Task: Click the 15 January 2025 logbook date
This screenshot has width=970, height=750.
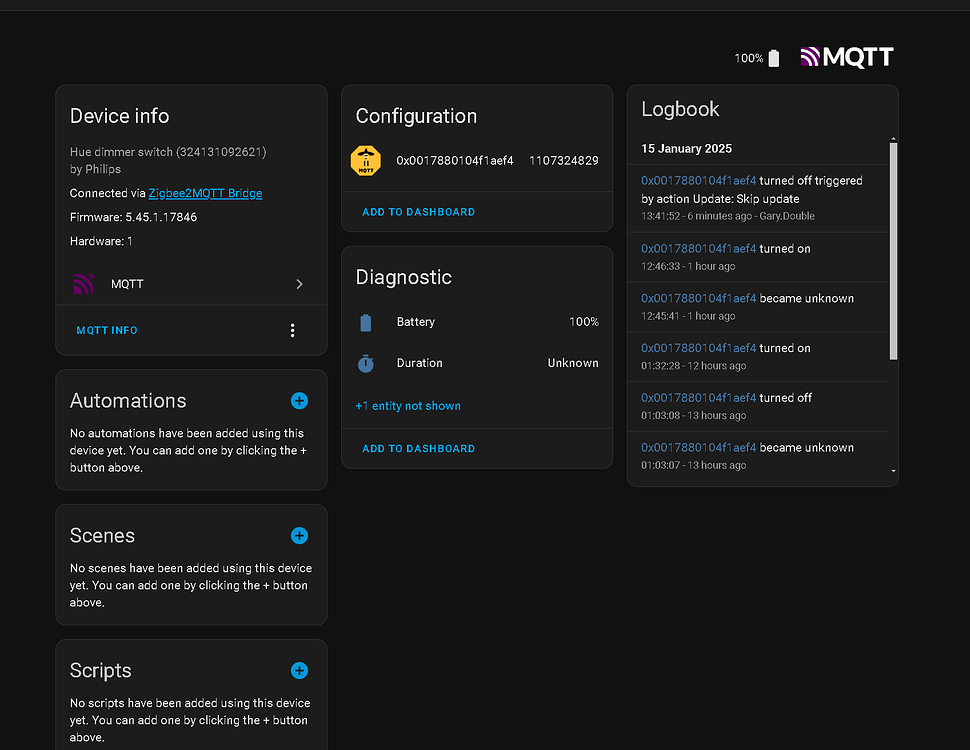Action: pos(687,149)
